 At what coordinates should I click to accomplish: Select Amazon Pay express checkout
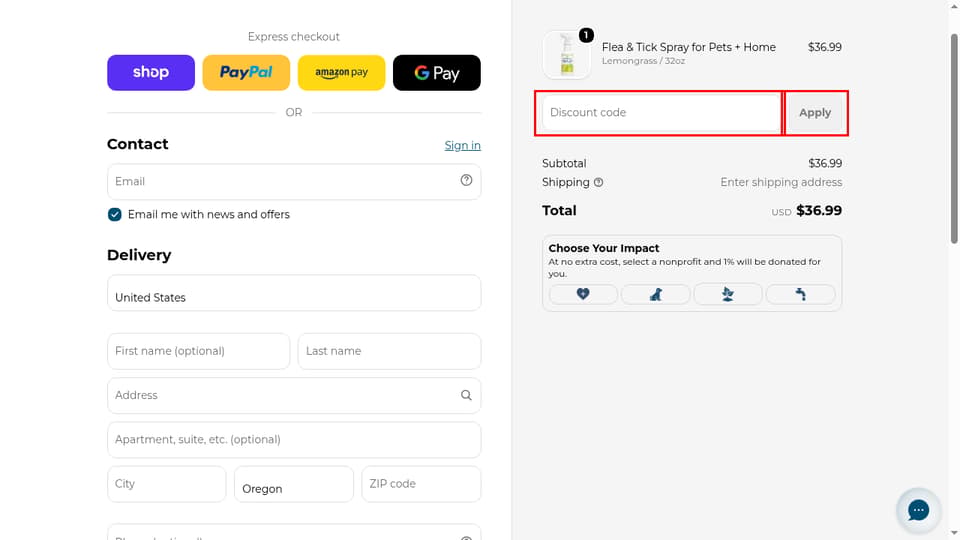click(x=342, y=72)
